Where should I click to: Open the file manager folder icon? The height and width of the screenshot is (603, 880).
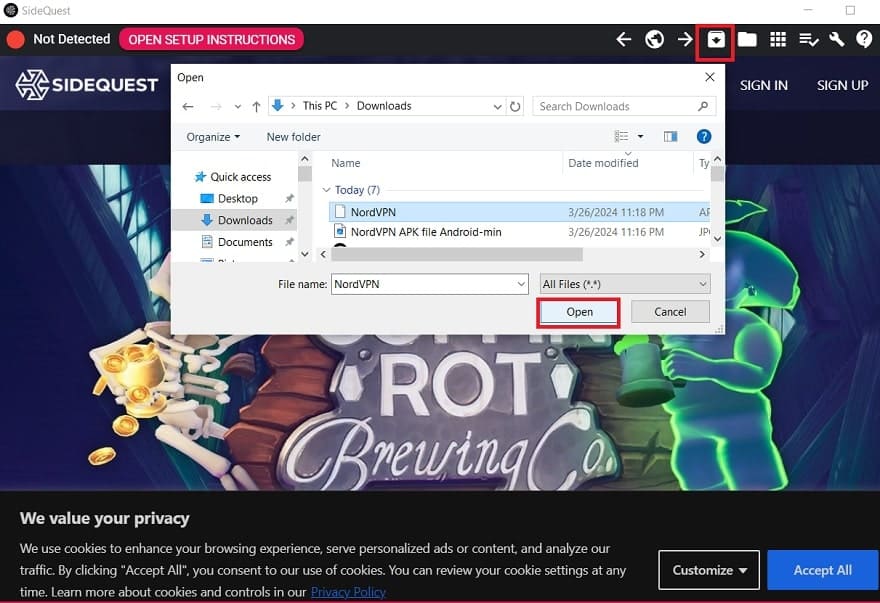[x=747, y=39]
